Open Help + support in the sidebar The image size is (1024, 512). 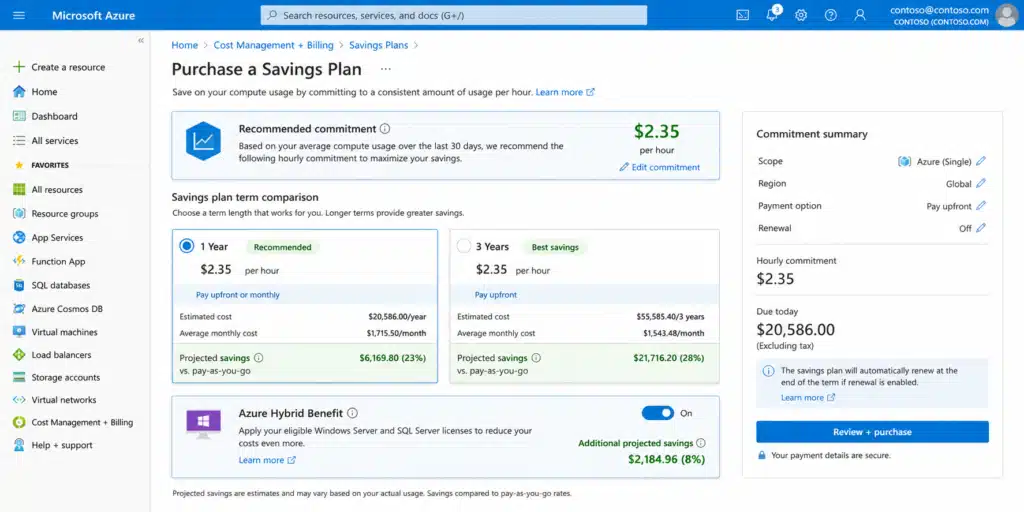click(62, 445)
